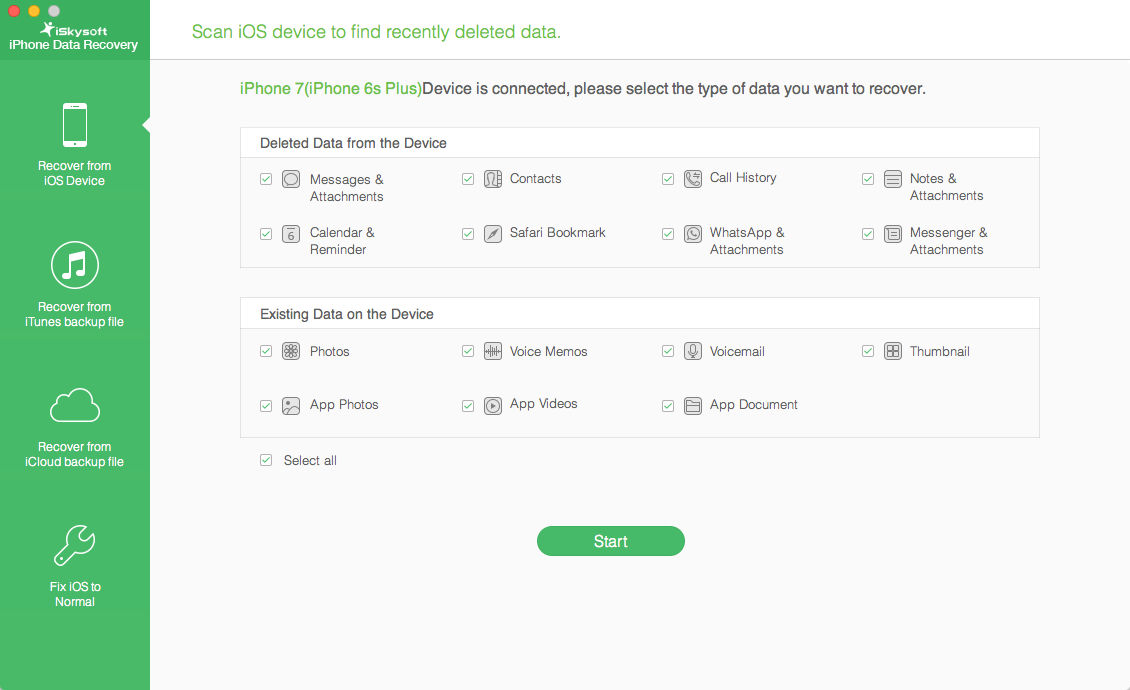Toggle the Select all checkbox
Image resolution: width=1130 pixels, height=690 pixels.
point(266,460)
